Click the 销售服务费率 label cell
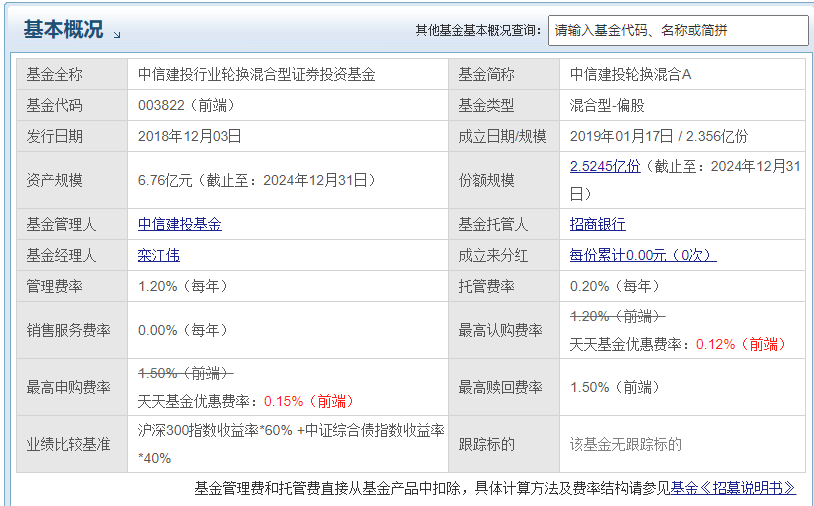Image resolution: width=814 pixels, height=506 pixels. coord(72,330)
